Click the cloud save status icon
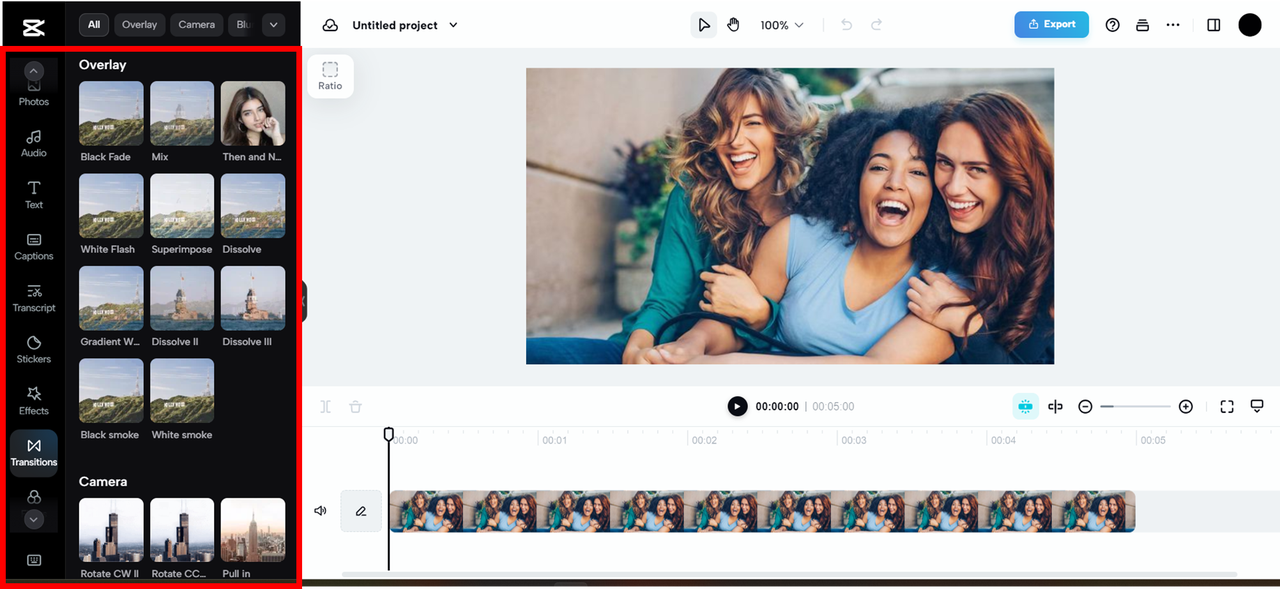The width and height of the screenshot is (1280, 589). [330, 25]
